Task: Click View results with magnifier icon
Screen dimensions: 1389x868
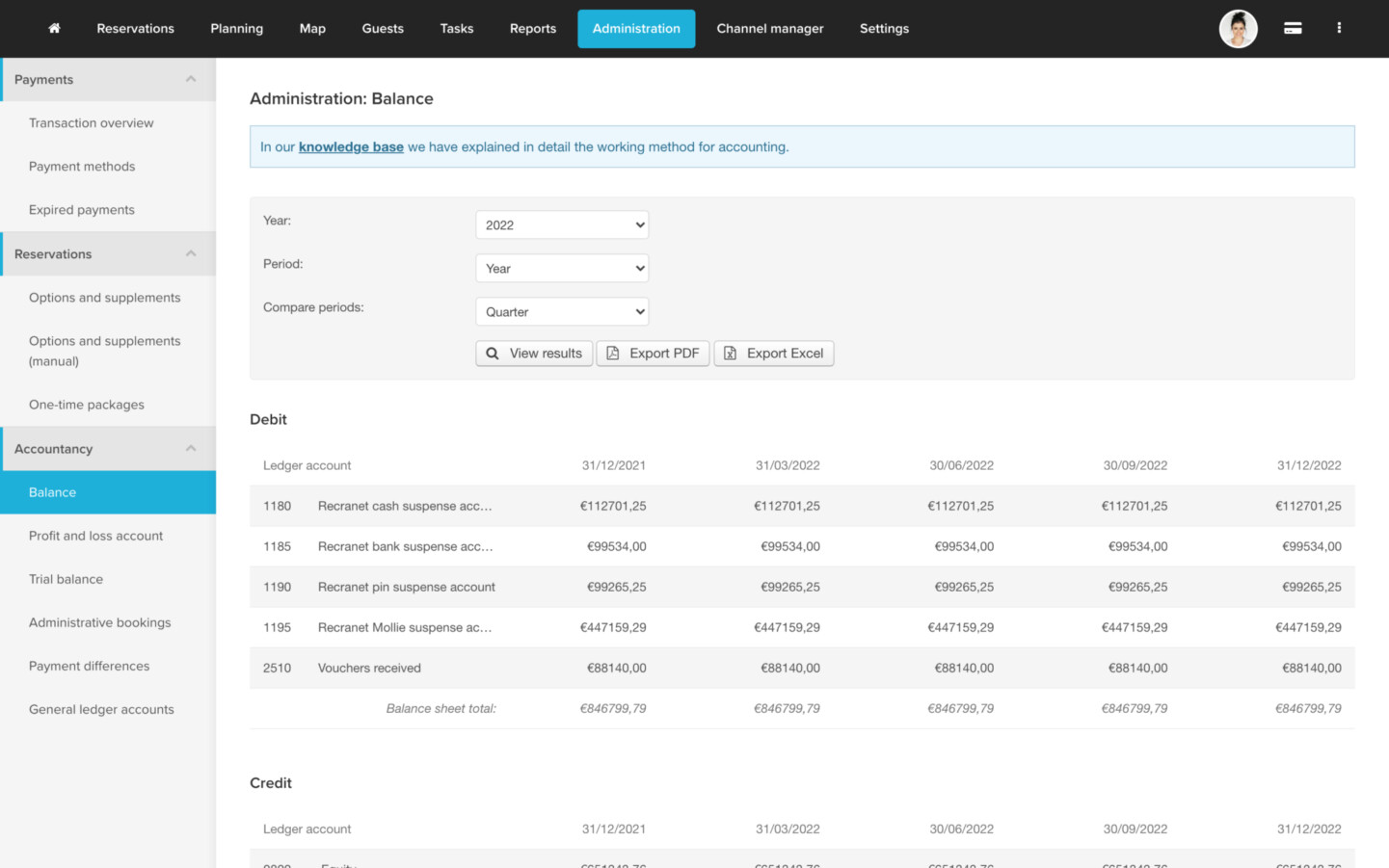Action: pyautogui.click(x=534, y=354)
